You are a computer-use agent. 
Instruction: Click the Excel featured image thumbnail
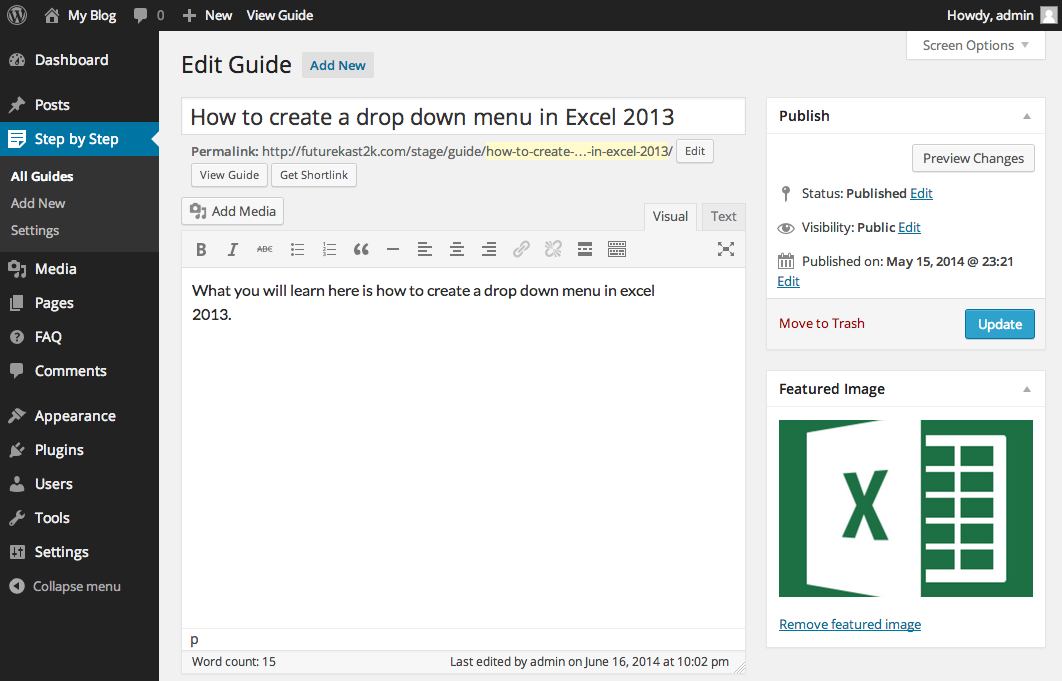[x=906, y=508]
